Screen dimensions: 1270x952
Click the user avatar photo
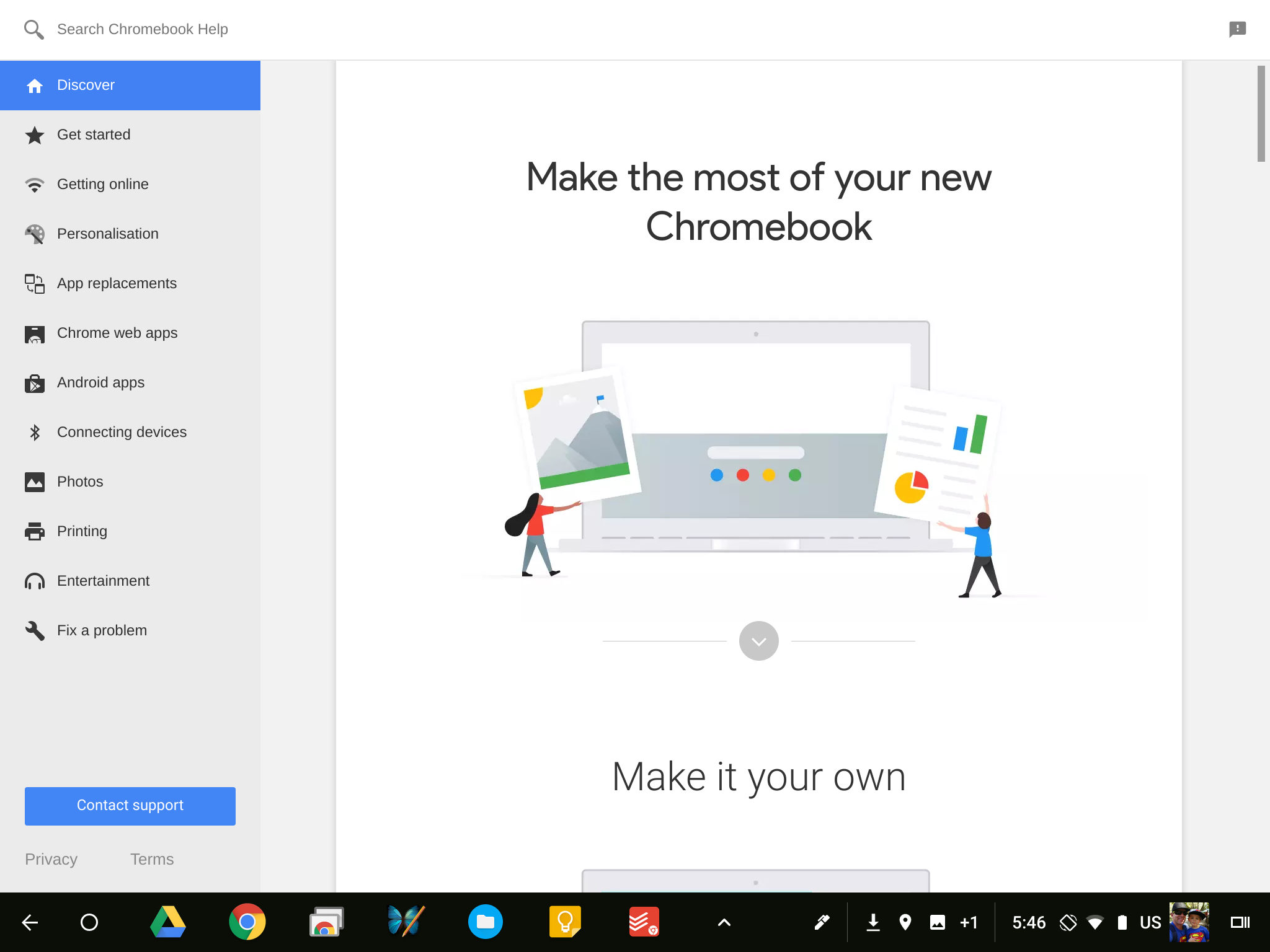pos(1189,922)
